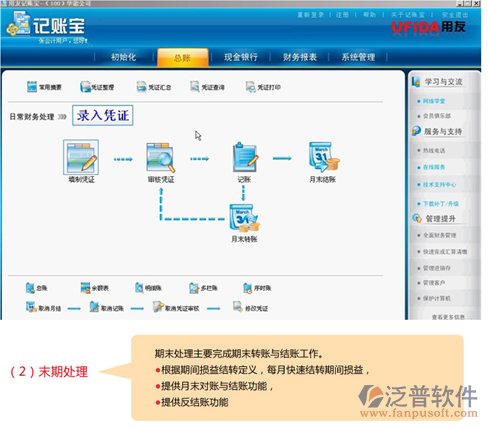Open the 审核凭证 voucher review icon
Viewport: 488px width, 429px height.
point(161,157)
